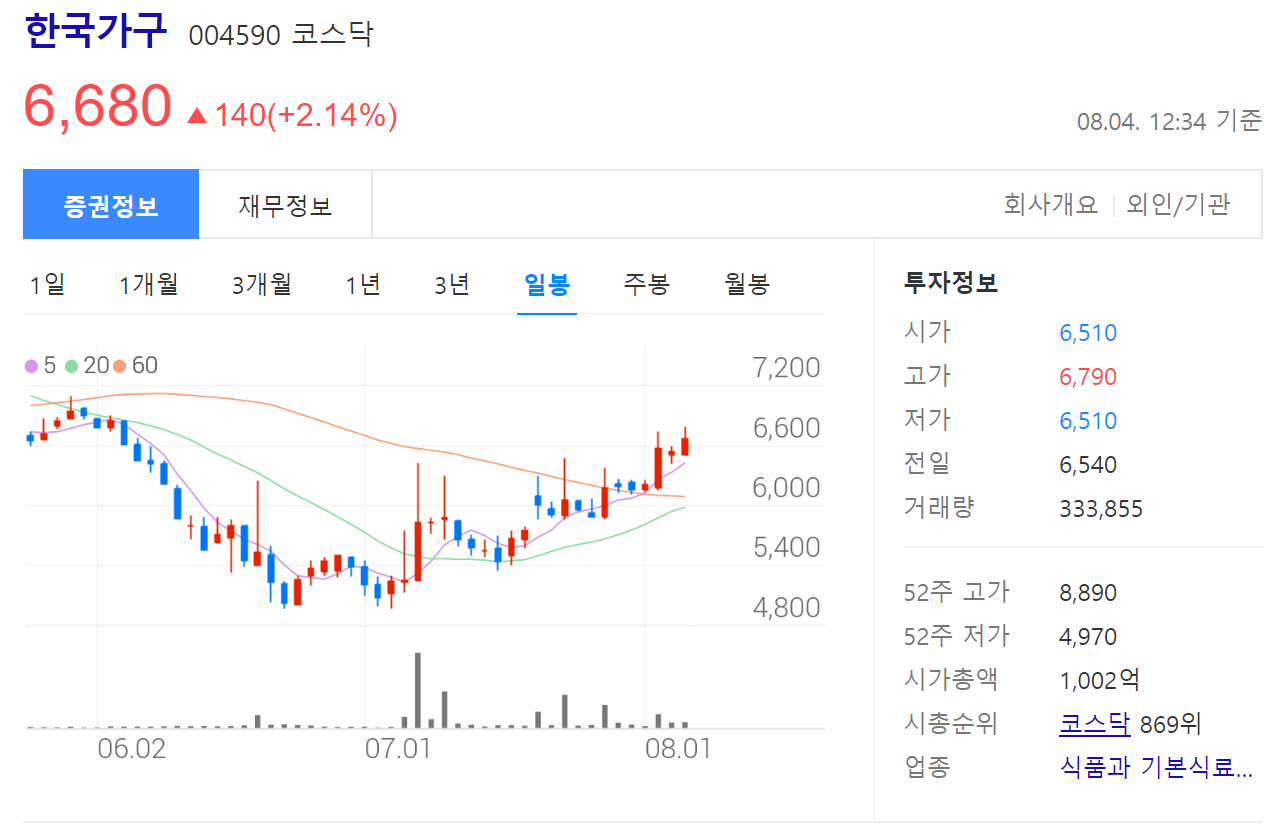
Task: Switch to the 주봉 weekly chart
Action: 645,284
